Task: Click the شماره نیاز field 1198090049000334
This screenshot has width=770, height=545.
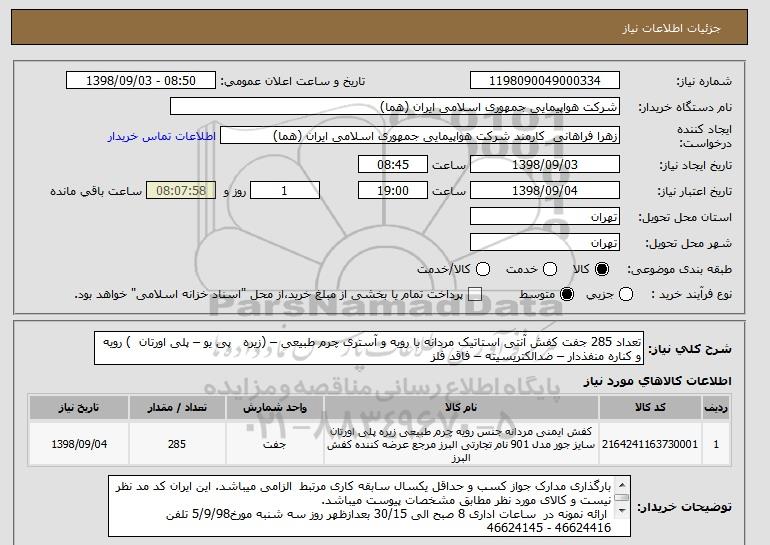Action: click(545, 81)
